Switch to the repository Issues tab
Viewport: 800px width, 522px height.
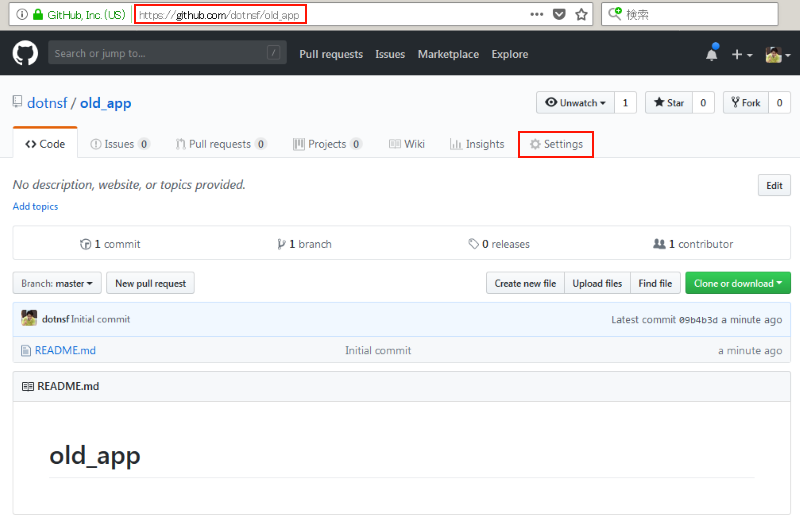[x=120, y=144]
